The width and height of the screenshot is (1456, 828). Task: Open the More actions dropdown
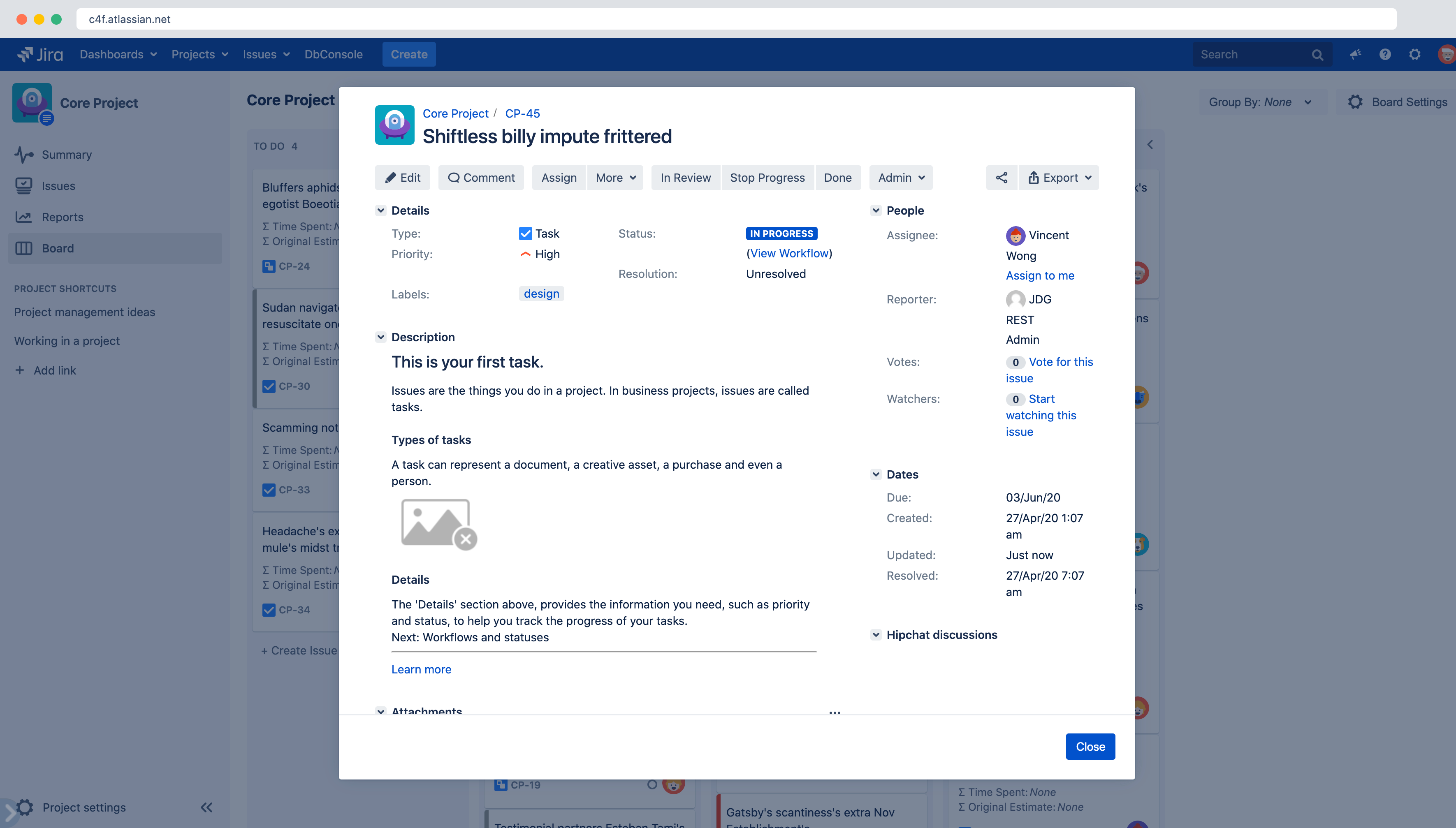coord(615,178)
